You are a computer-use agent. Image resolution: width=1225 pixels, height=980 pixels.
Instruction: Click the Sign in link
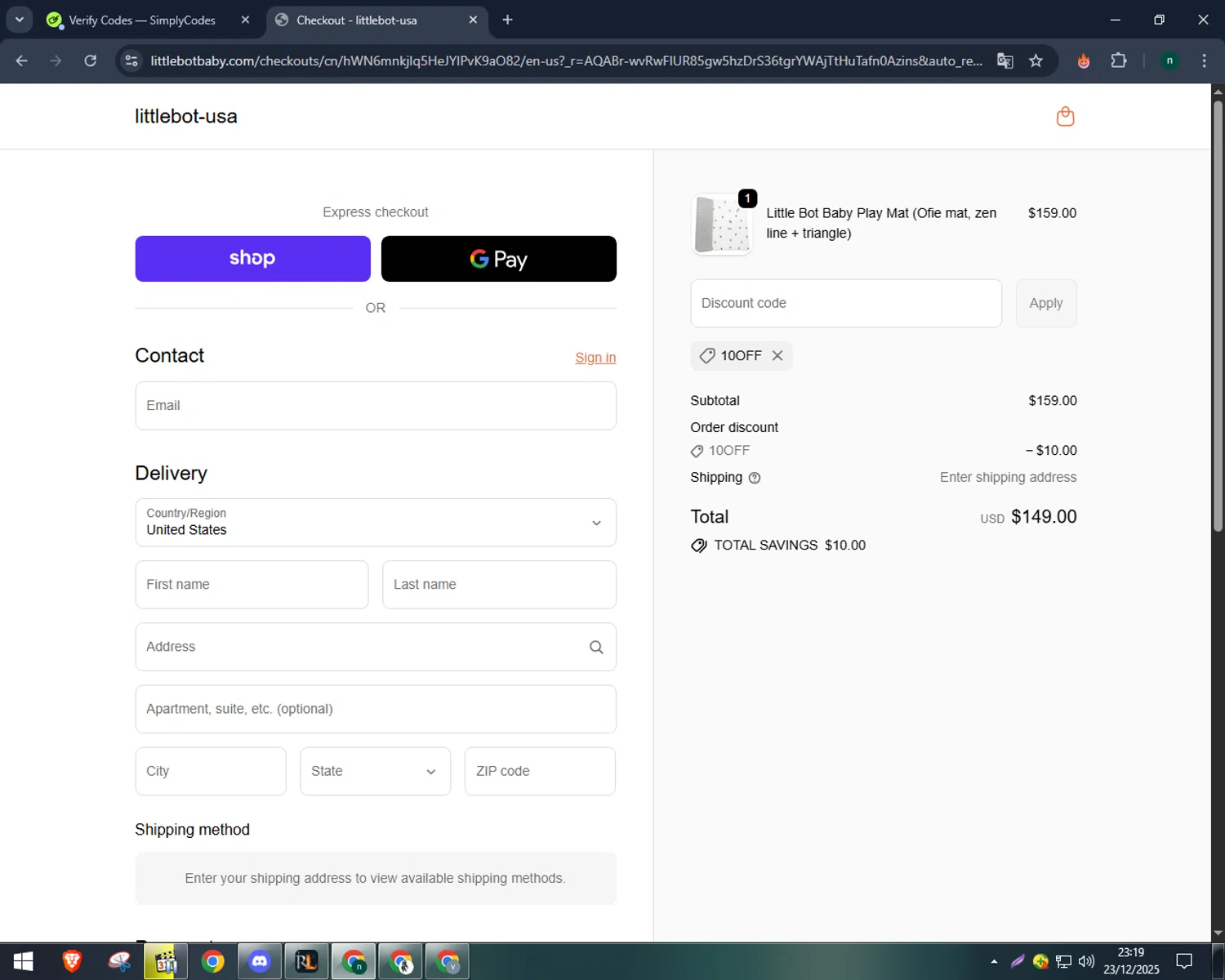(595, 358)
